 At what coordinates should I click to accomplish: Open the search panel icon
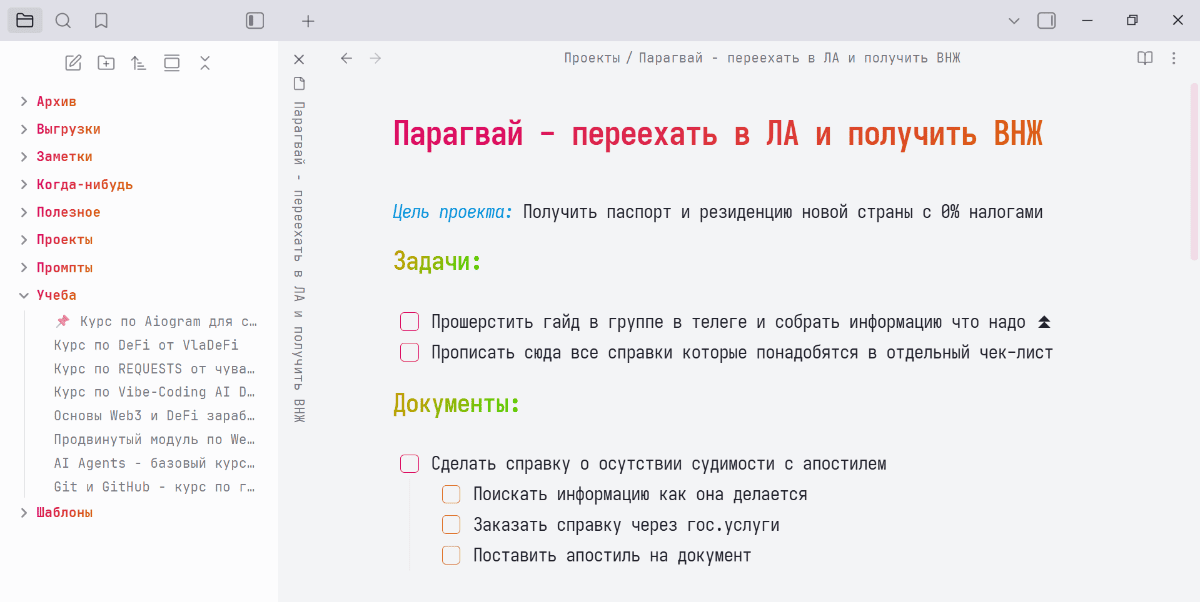click(63, 20)
